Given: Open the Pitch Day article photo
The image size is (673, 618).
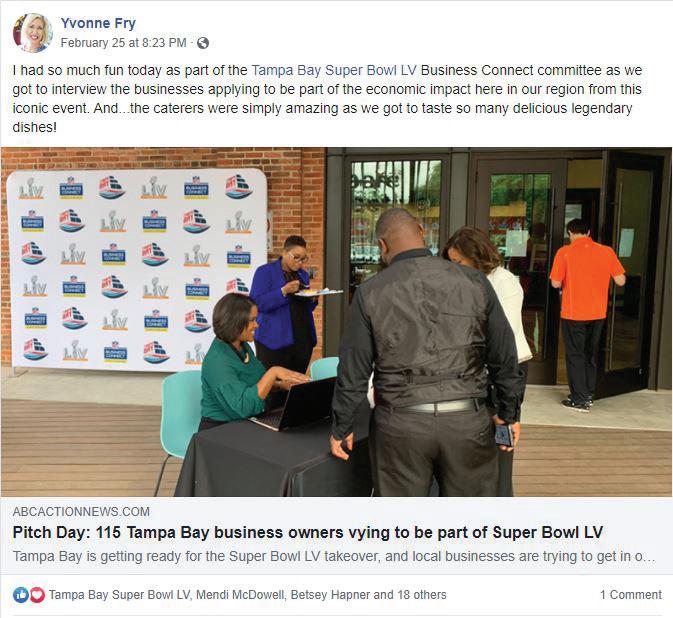Looking at the screenshot, I should coord(336,322).
